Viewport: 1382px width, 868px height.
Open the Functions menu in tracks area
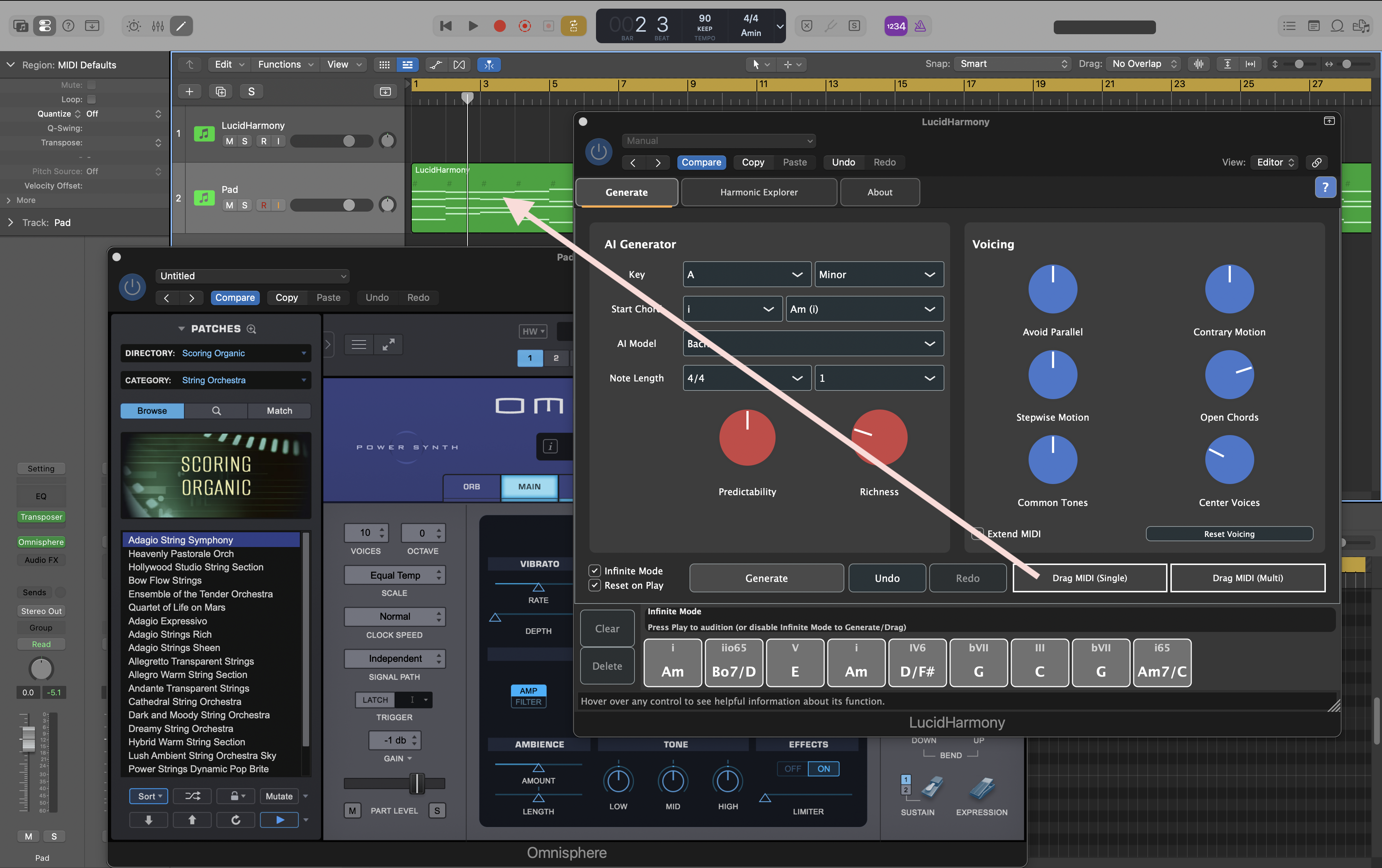click(285, 64)
